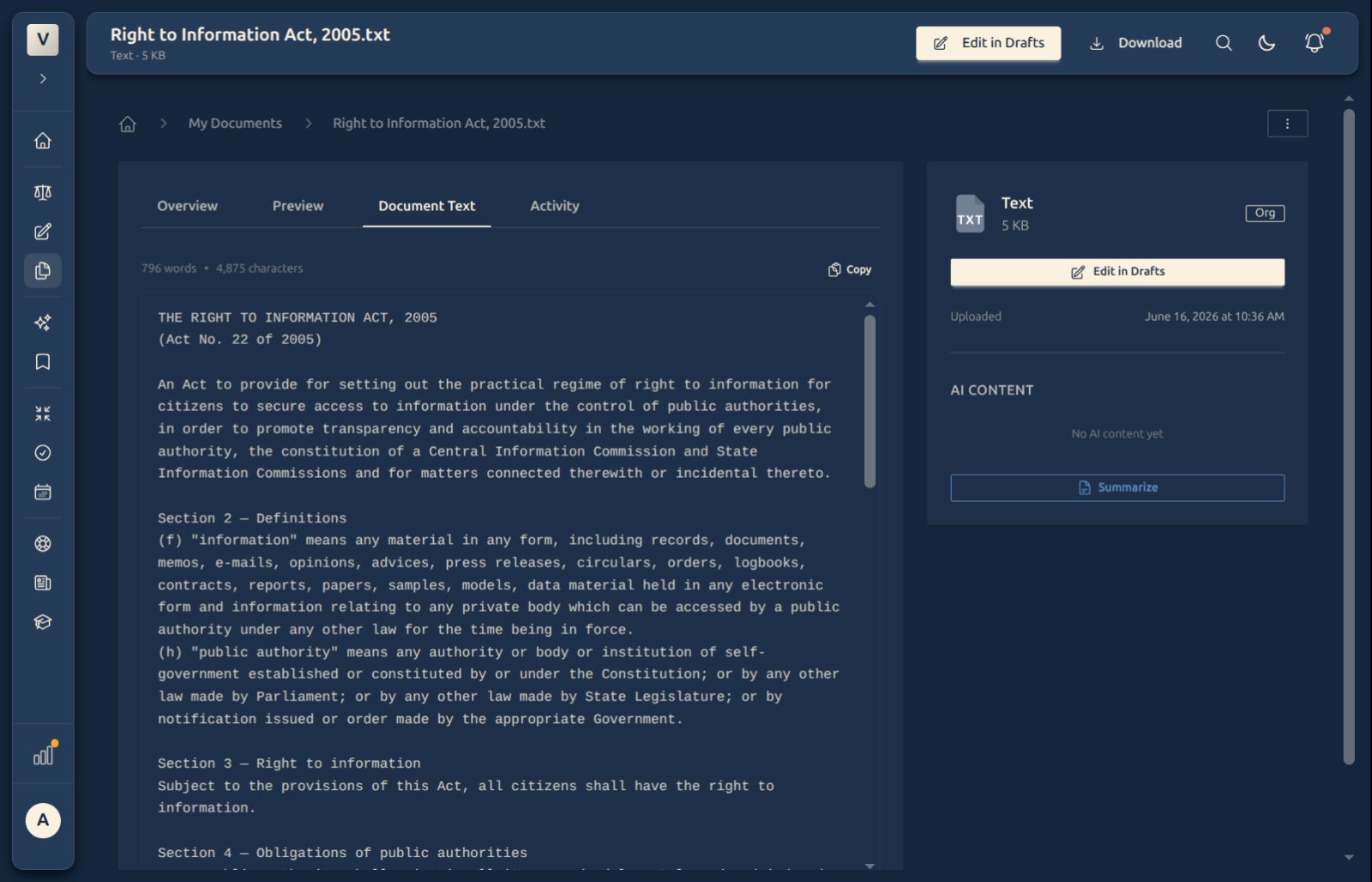Open the calendar sidebar icon

coord(43,492)
